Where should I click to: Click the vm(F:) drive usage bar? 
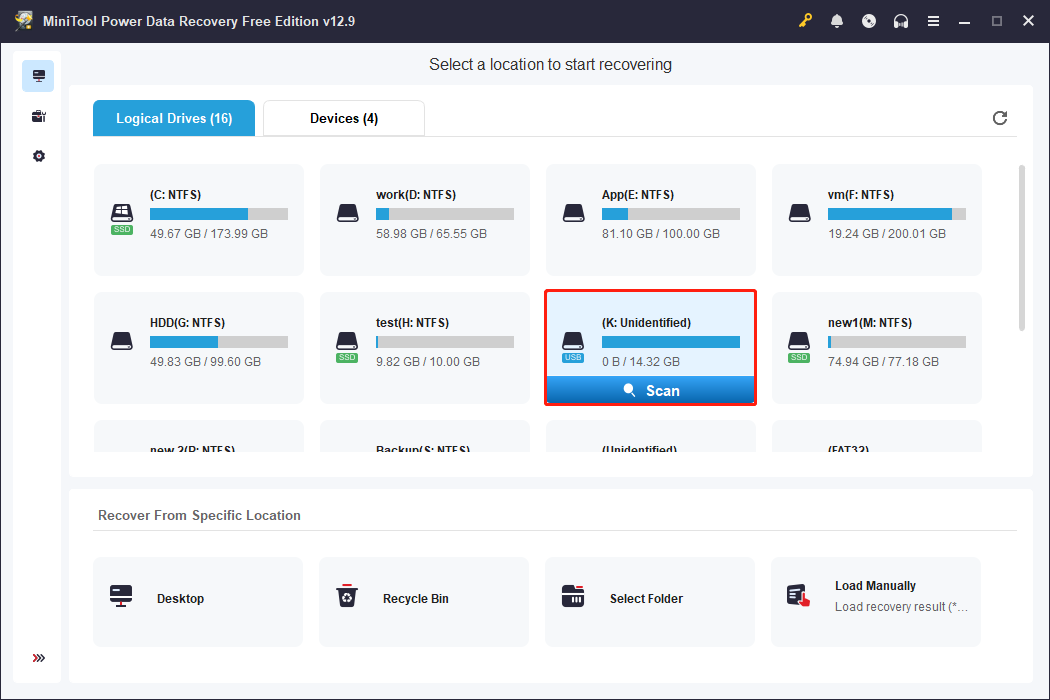pyautogui.click(x=897, y=214)
